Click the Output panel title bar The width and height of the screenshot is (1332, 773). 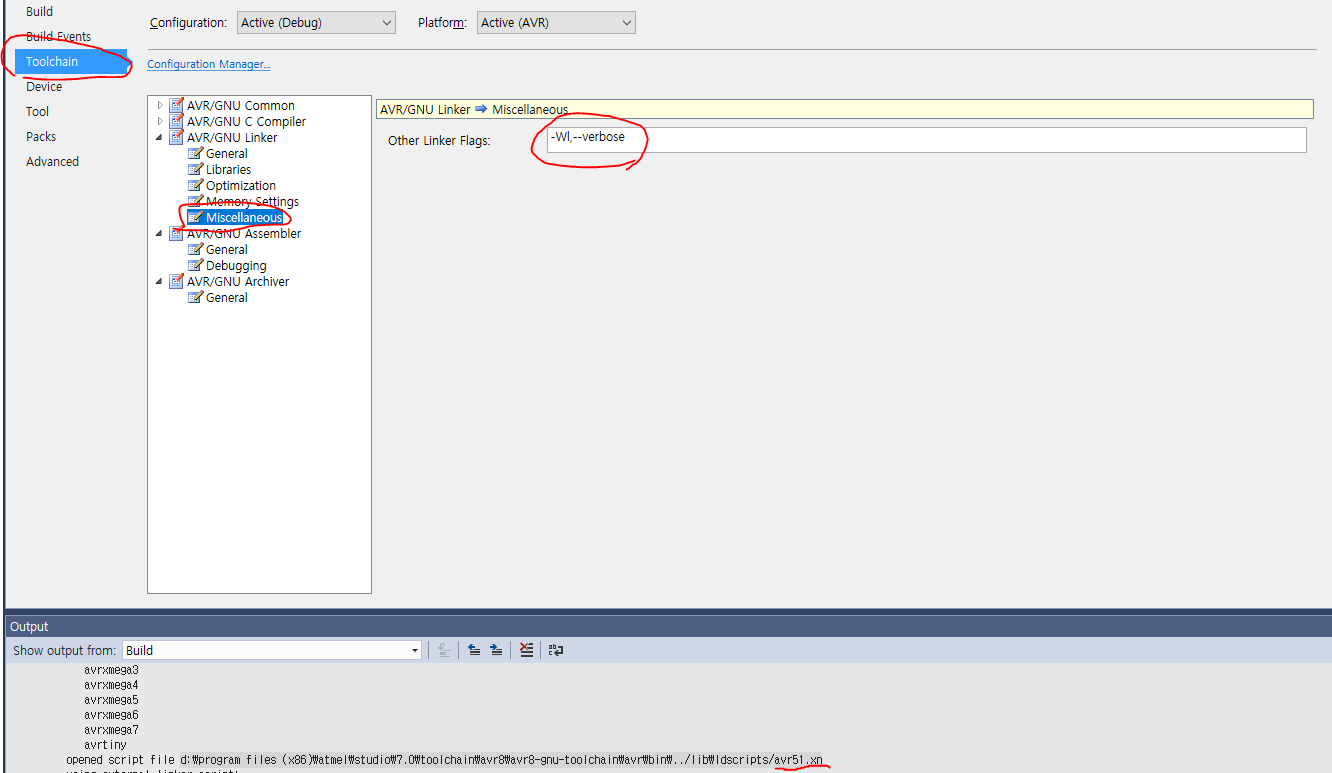click(x=668, y=626)
